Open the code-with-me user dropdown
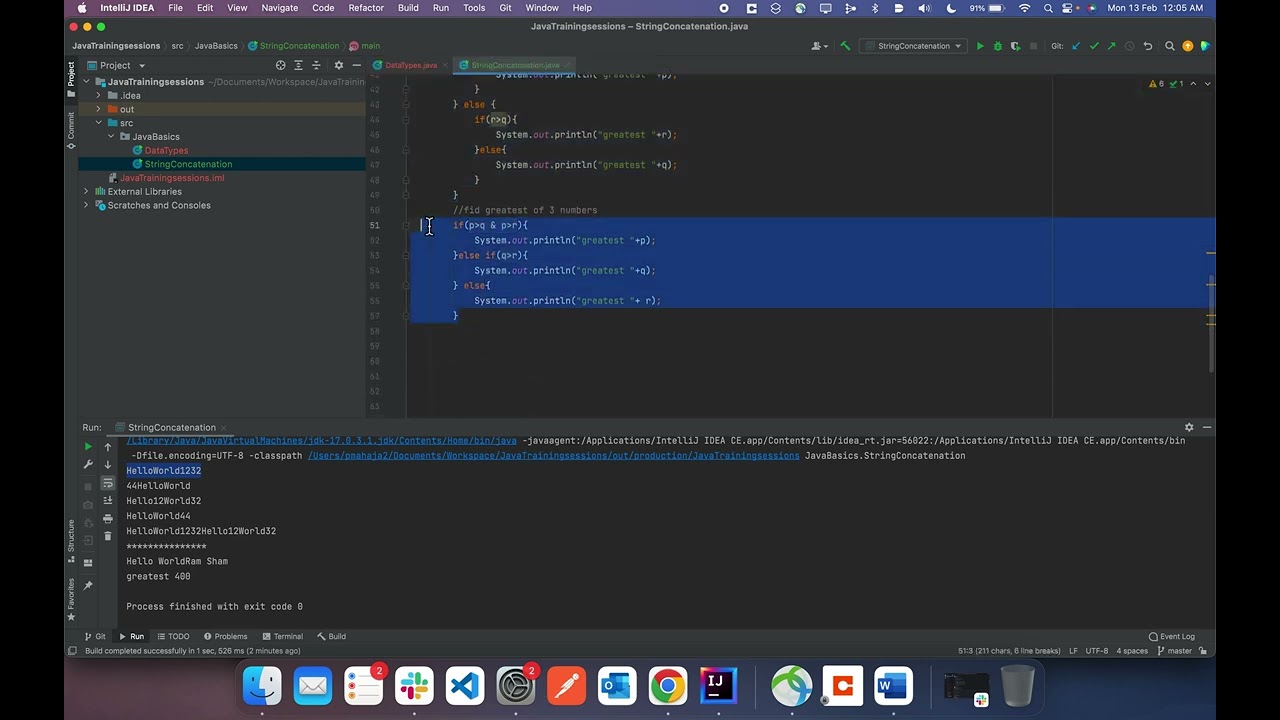Viewport: 1280px width, 720px height. point(820,46)
